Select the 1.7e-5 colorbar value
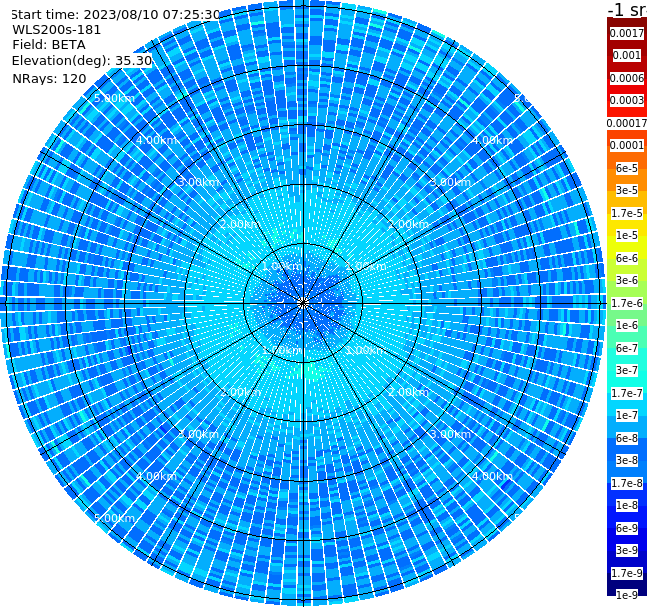647x607 pixels. tap(627, 213)
